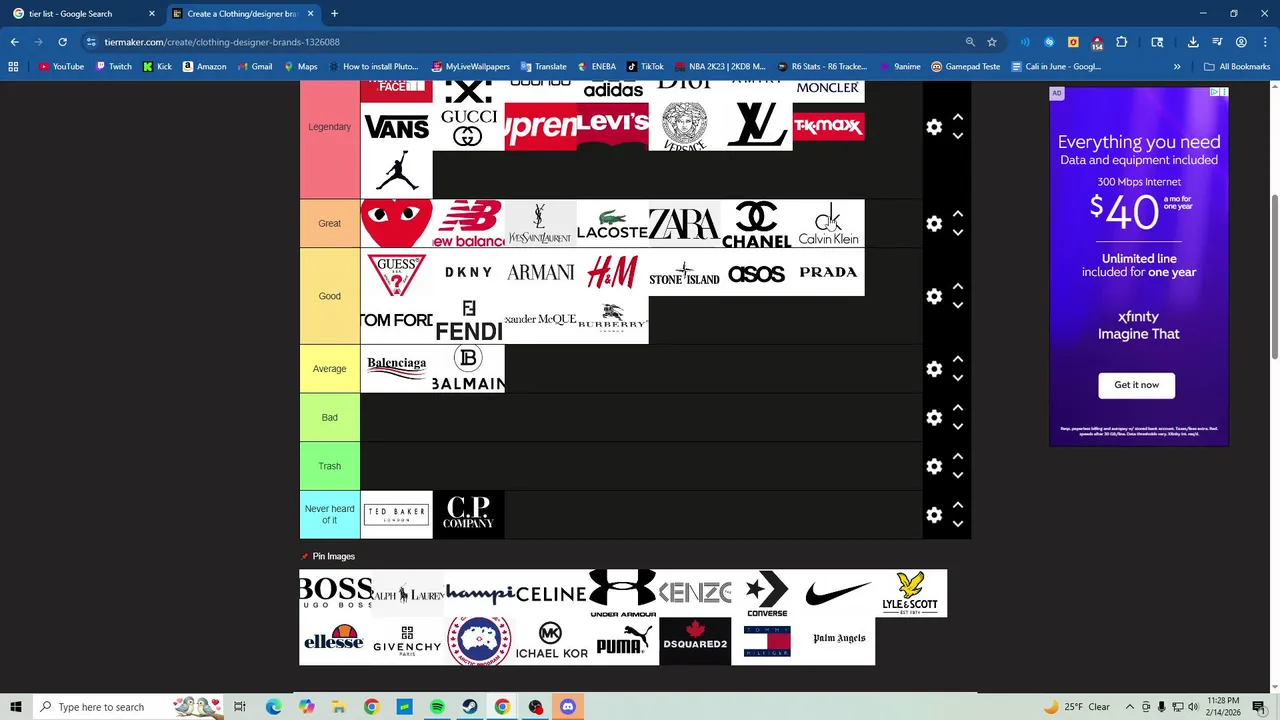Screen dimensions: 1280x720
Task: Select the Palm Angels logo image
Action: (839, 642)
